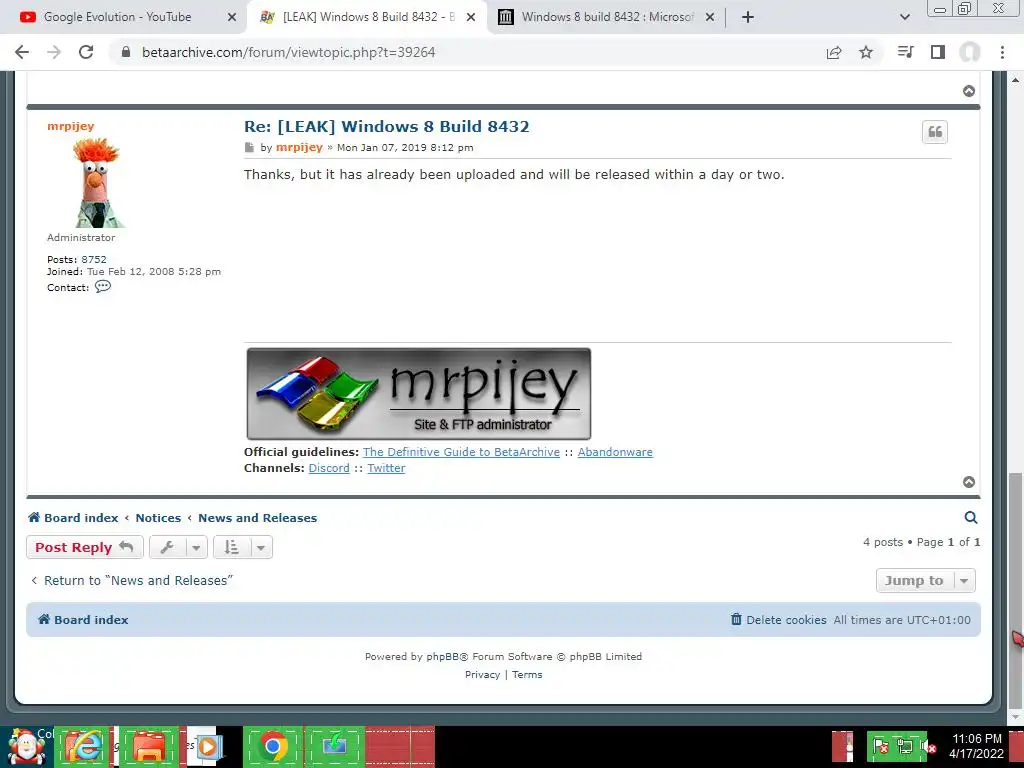Image resolution: width=1024 pixels, height=768 pixels.
Task: Jump to top arrow below signature
Action: click(x=969, y=482)
